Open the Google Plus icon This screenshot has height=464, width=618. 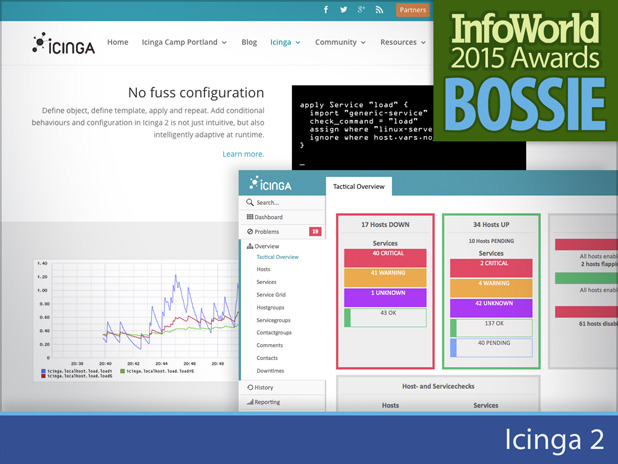pyautogui.click(x=361, y=10)
